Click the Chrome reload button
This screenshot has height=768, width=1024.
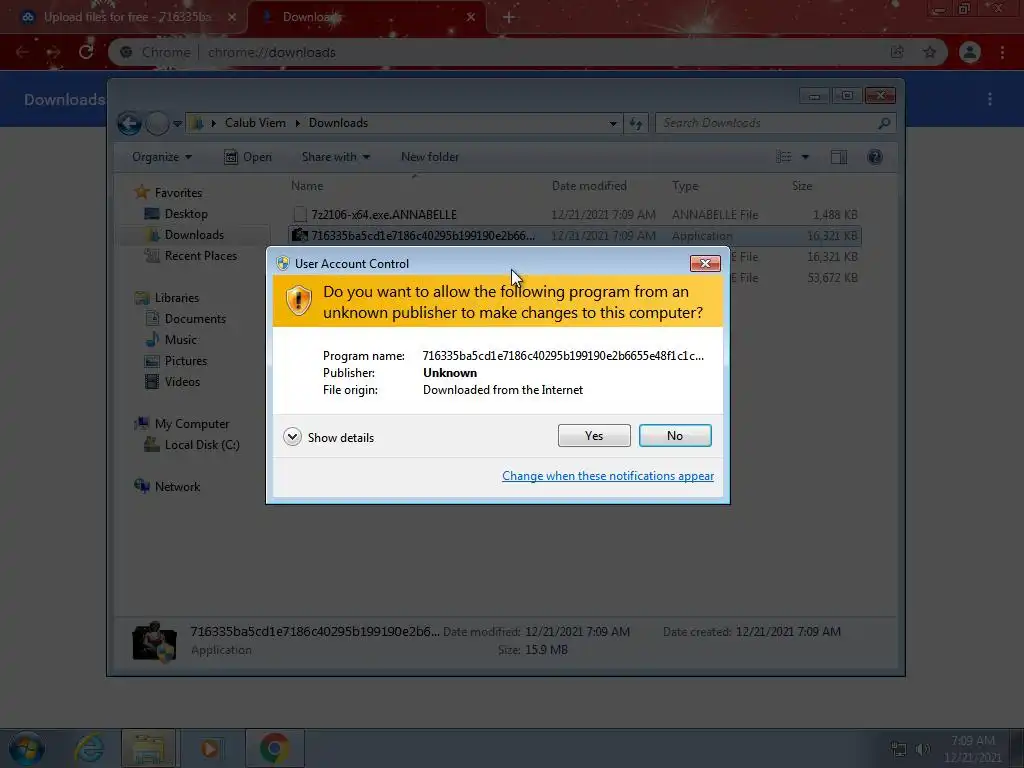point(86,52)
